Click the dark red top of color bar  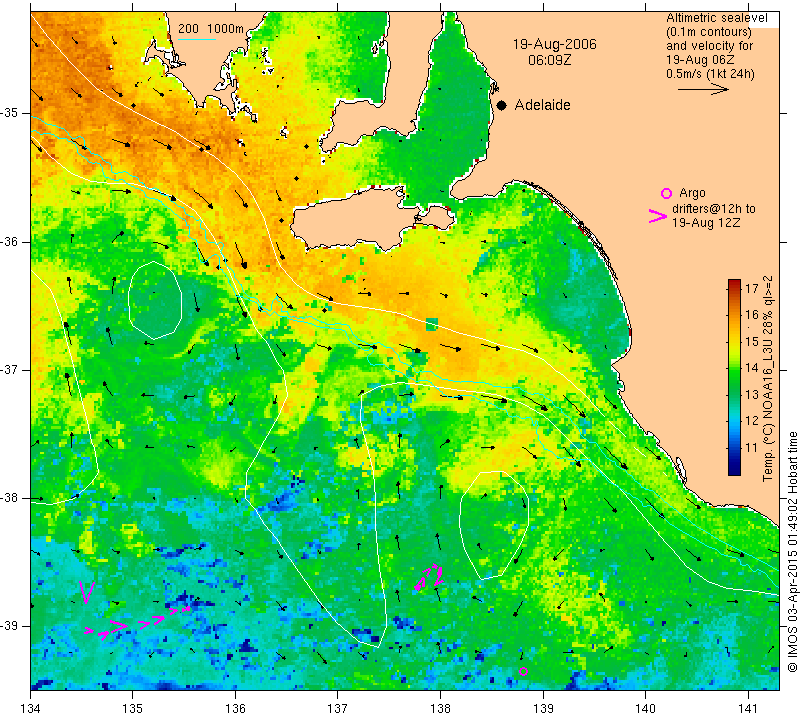pos(734,283)
